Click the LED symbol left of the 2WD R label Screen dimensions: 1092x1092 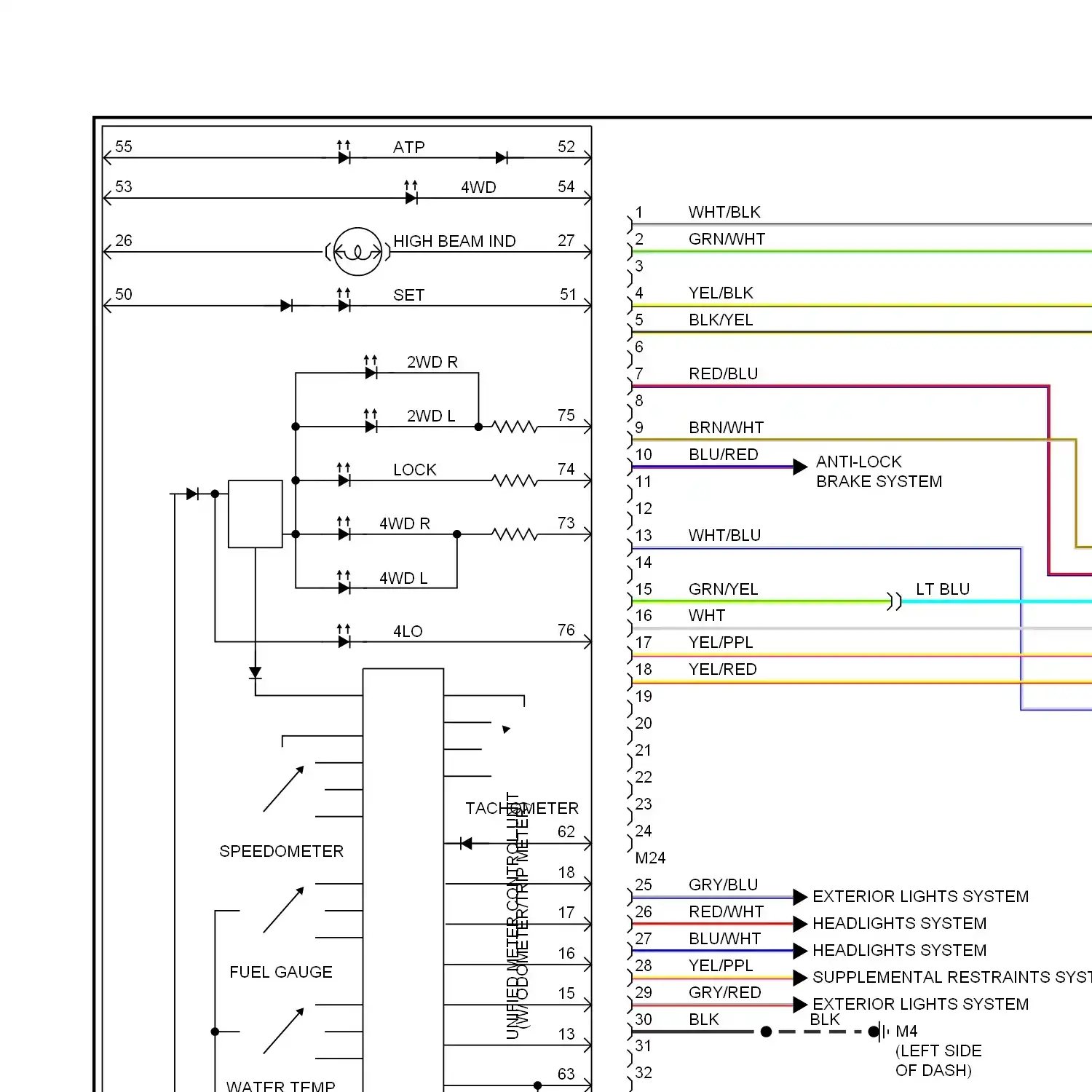pos(371,368)
